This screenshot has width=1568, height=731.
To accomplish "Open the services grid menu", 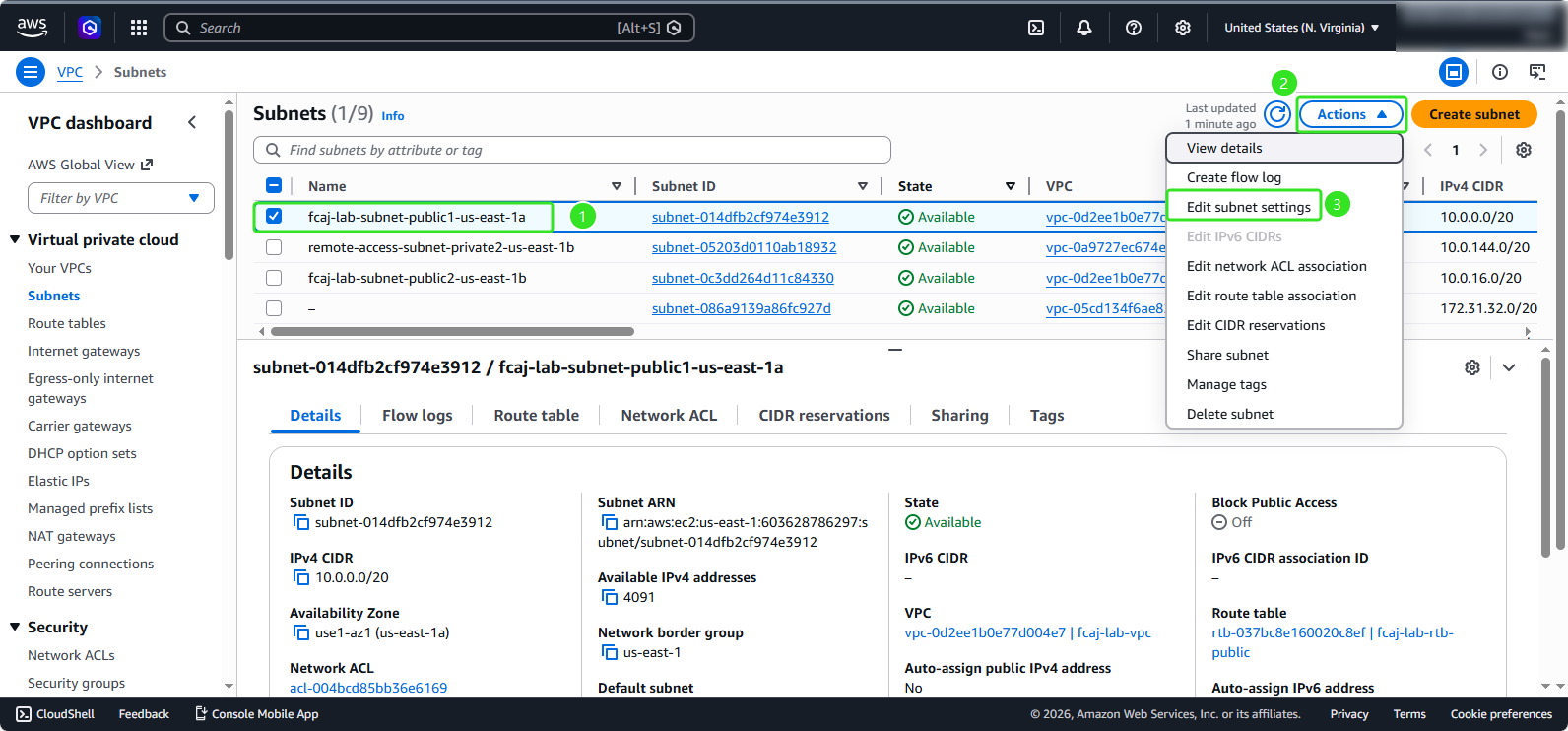I will (x=139, y=28).
